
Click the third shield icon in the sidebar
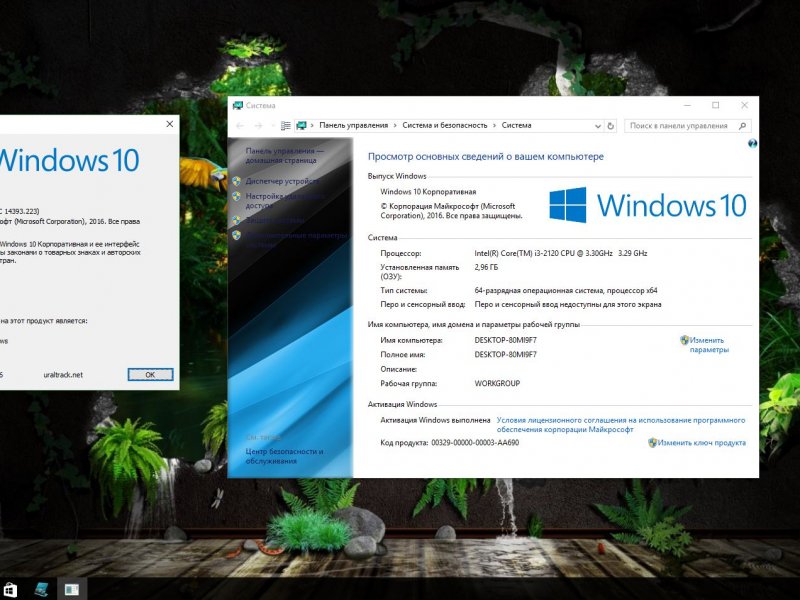click(x=236, y=220)
